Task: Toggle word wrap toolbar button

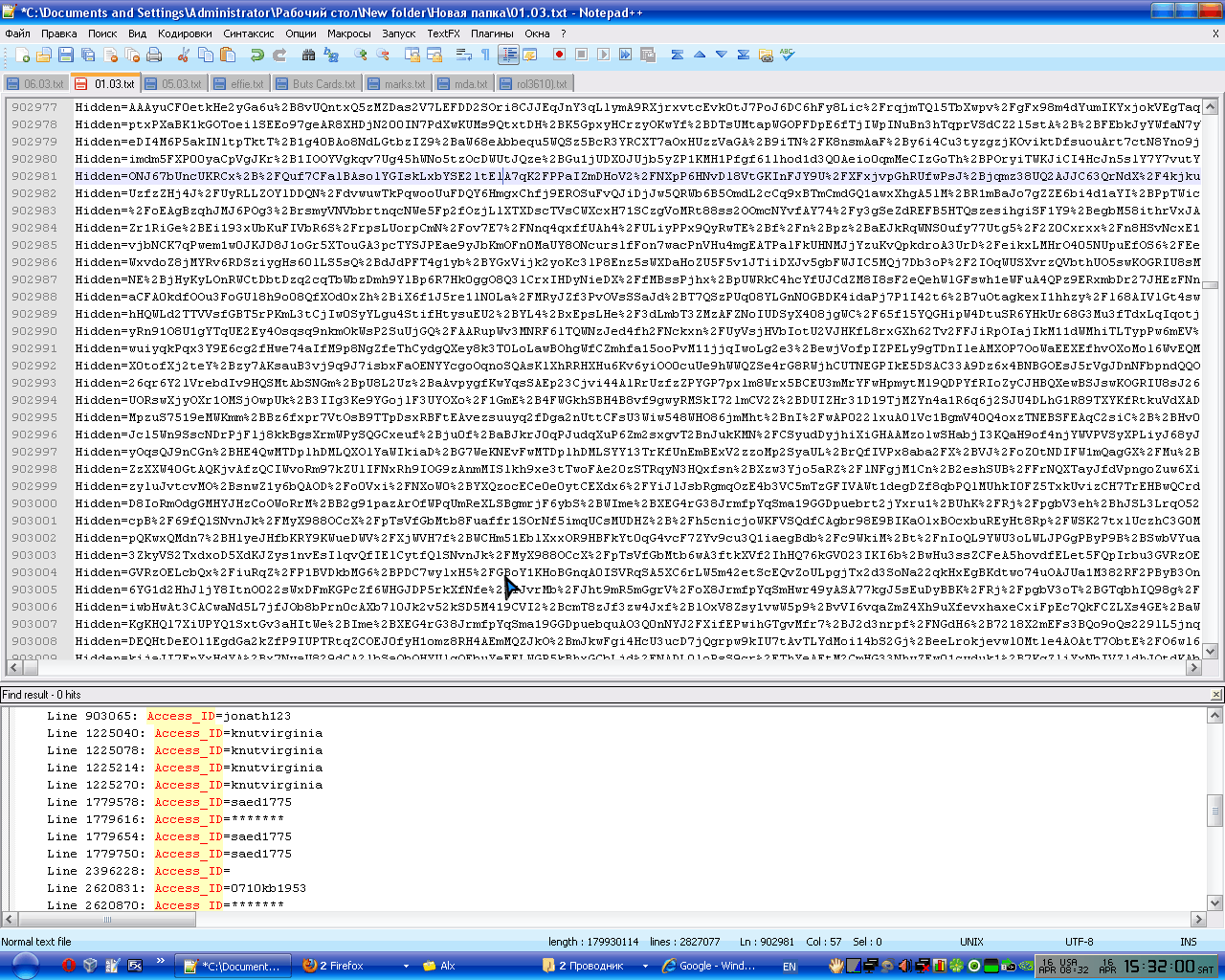Action: [x=463, y=55]
